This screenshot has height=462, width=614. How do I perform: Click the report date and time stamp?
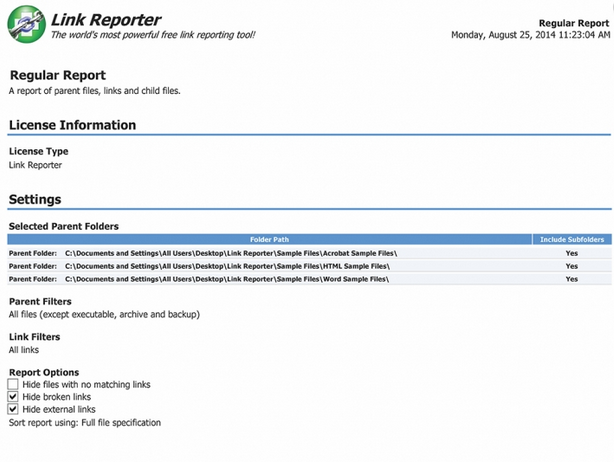click(x=531, y=34)
